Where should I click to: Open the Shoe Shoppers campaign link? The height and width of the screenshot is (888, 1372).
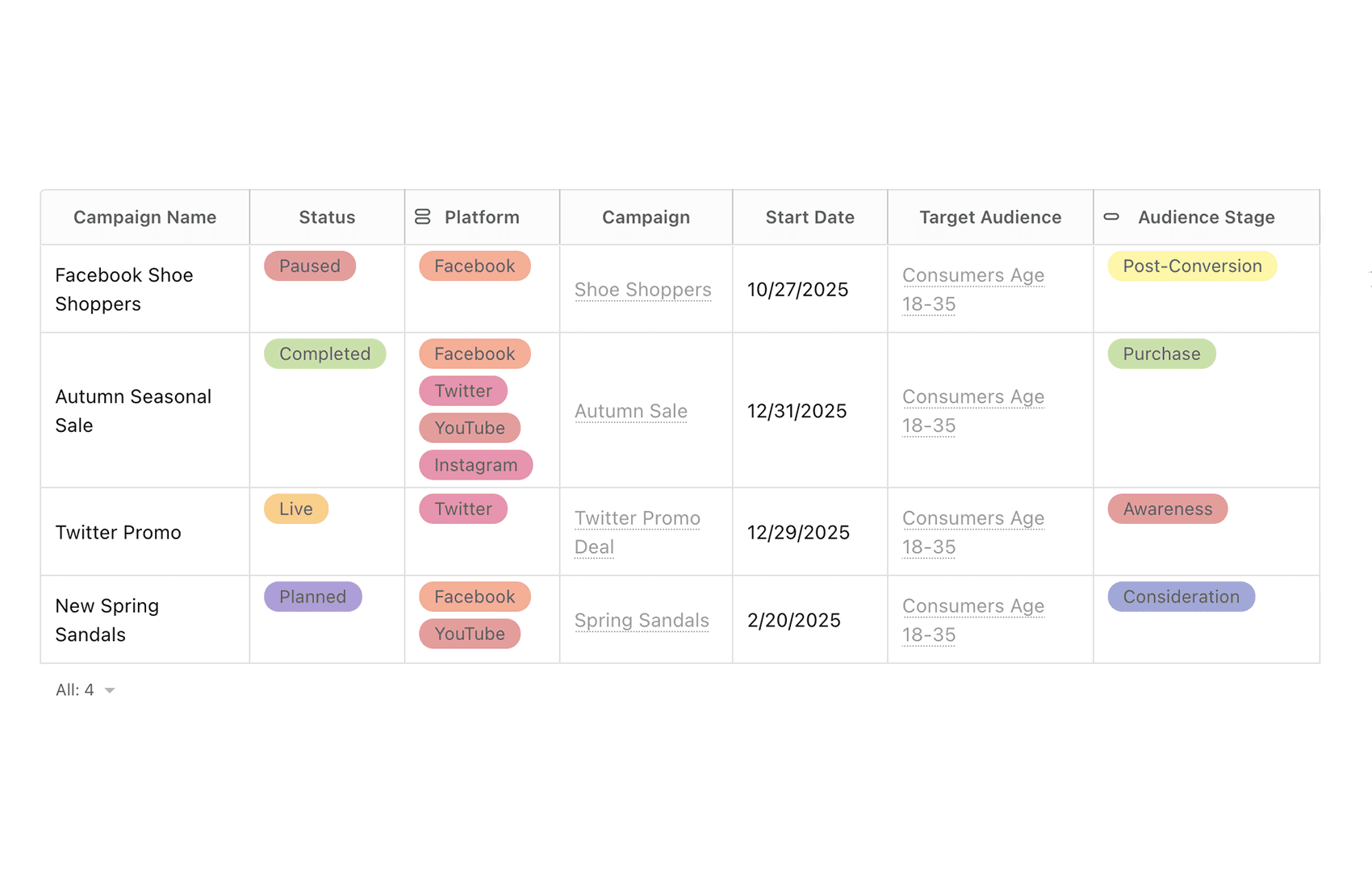pyautogui.click(x=642, y=290)
